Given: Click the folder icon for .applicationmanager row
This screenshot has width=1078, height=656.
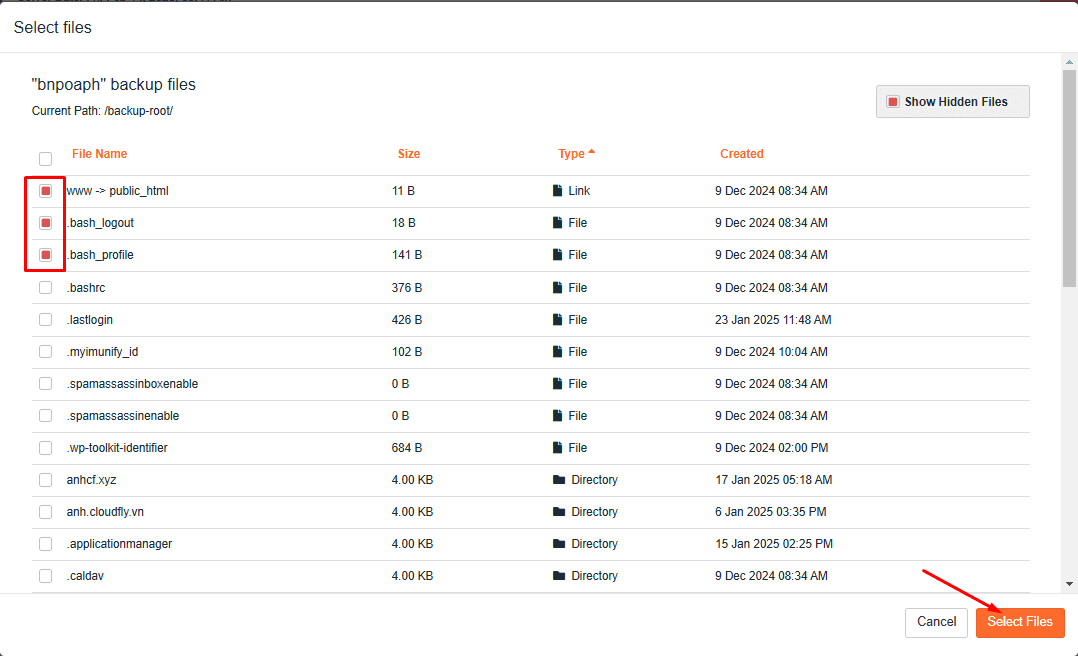Looking at the screenshot, I should [x=559, y=544].
